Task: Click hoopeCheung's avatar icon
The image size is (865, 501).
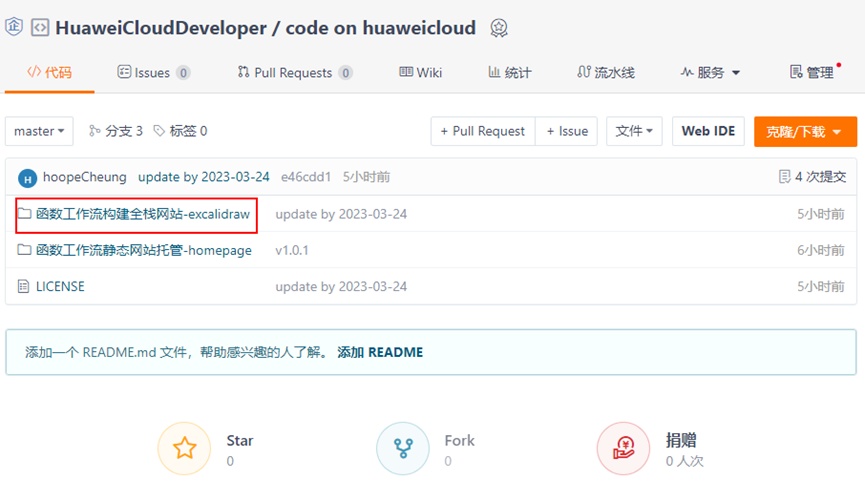Action: pos(28,178)
